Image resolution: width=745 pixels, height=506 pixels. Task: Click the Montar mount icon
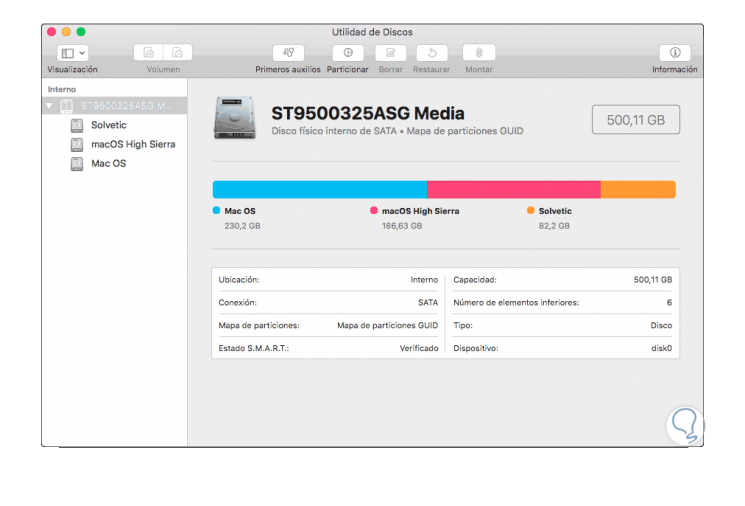point(479,52)
